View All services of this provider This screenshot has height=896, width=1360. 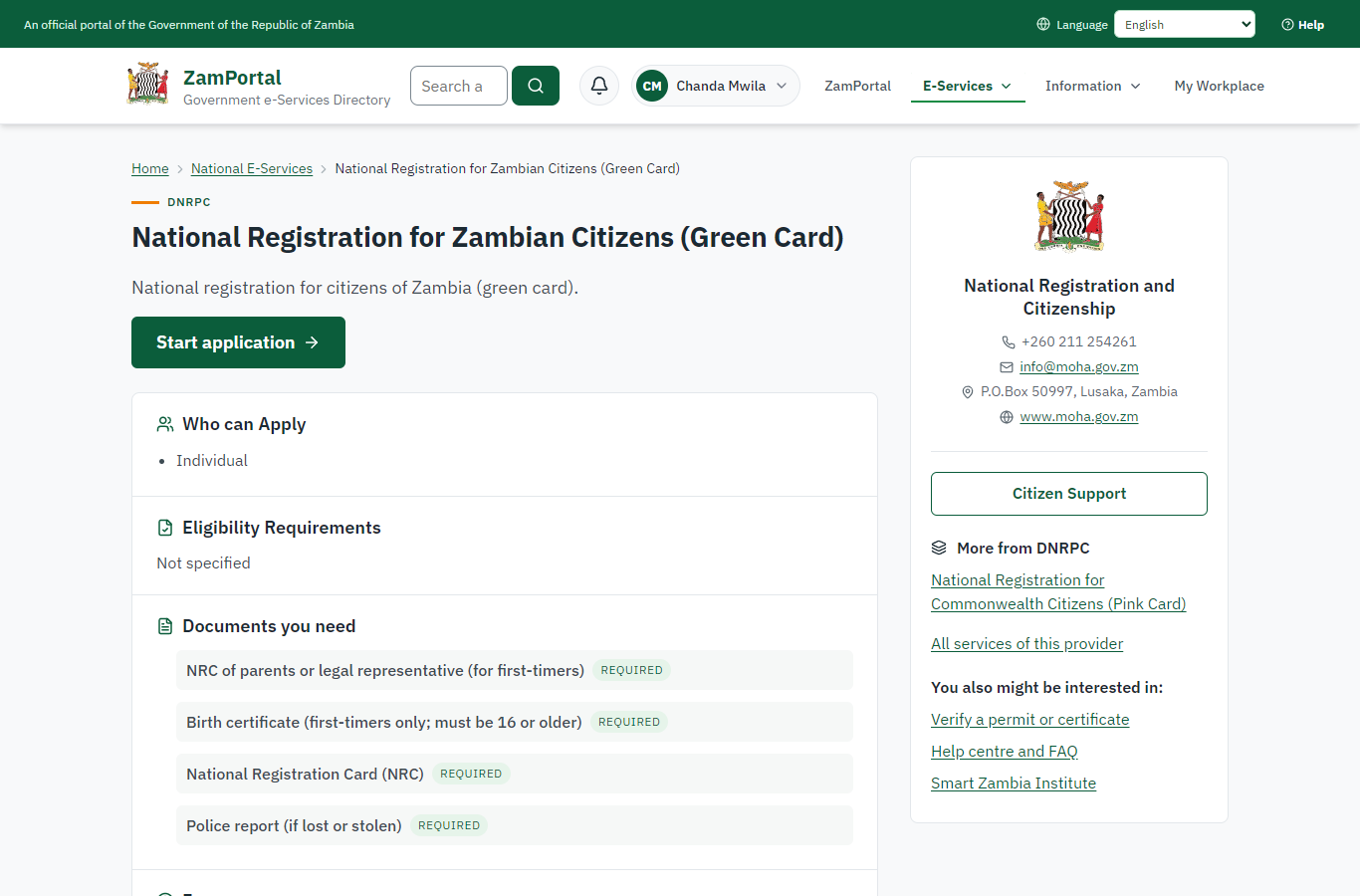click(x=1026, y=644)
